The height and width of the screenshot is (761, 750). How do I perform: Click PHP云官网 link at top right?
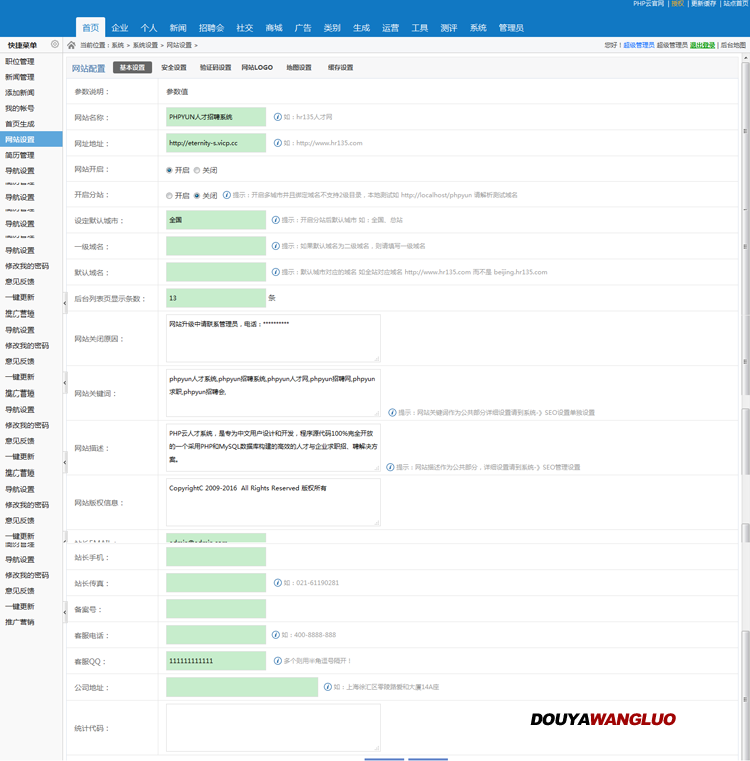click(x=649, y=3)
